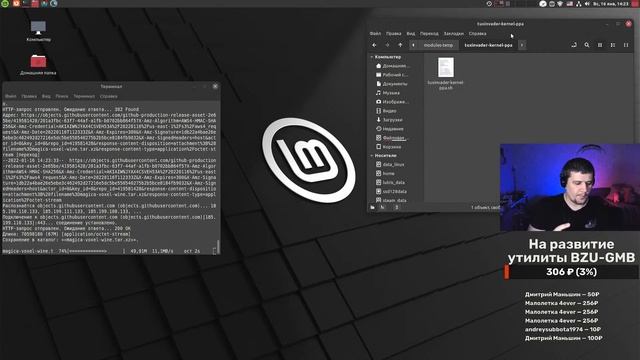Open the Telegram tray icon

coord(543,4)
